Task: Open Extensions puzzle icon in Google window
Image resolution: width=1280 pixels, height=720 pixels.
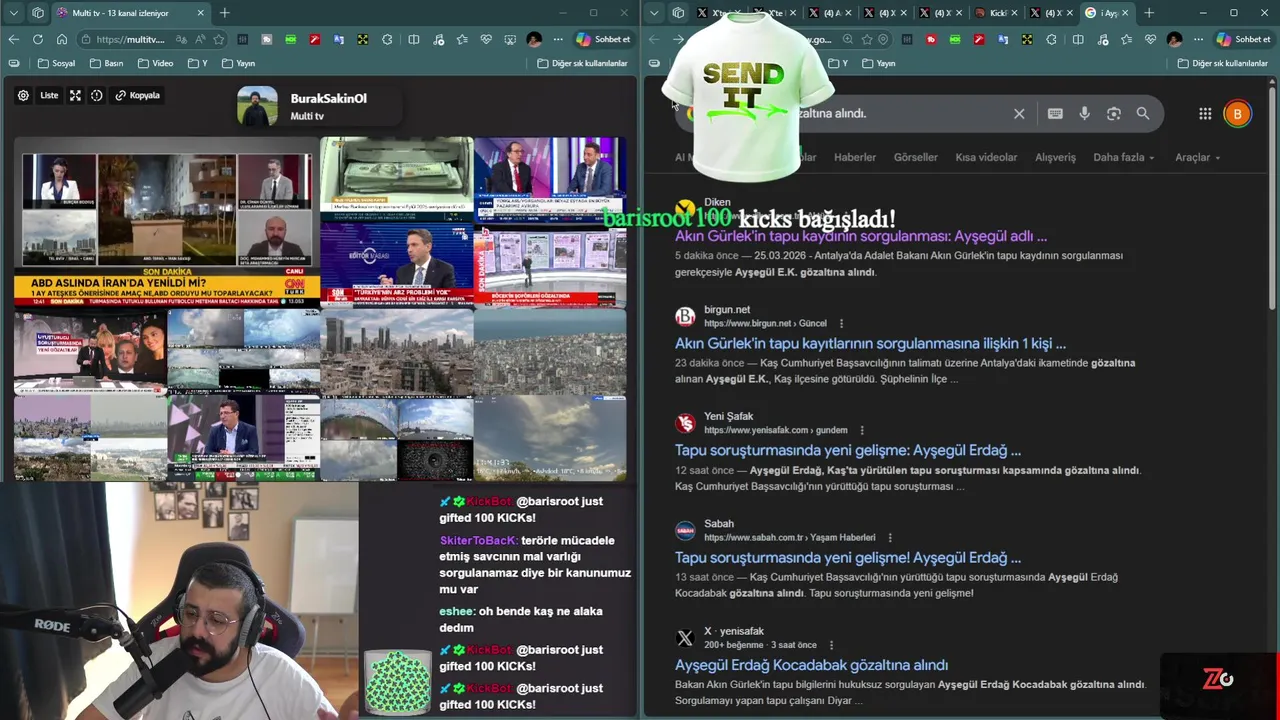Action: 1051,39
